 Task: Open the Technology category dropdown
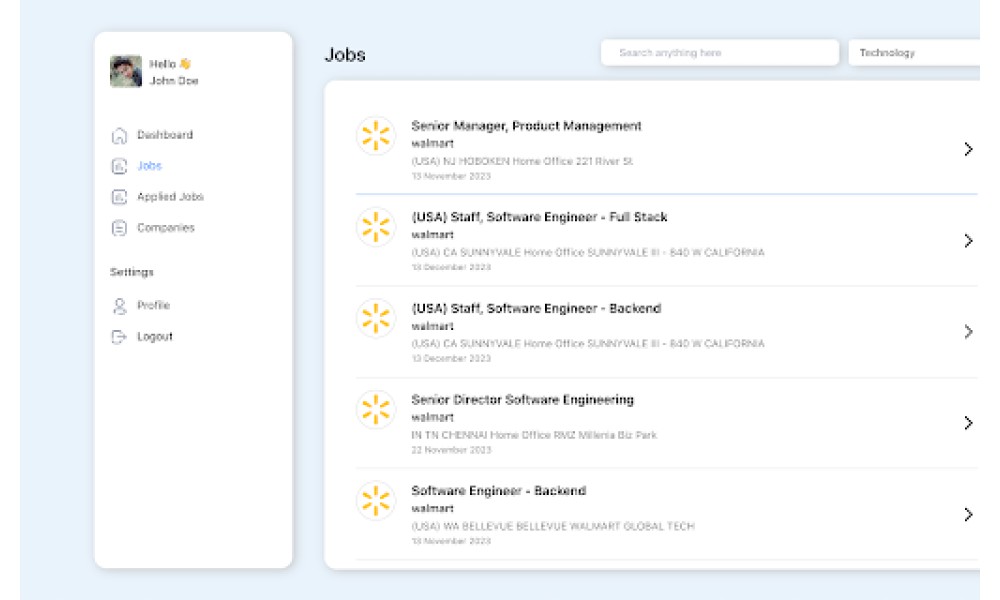[914, 53]
